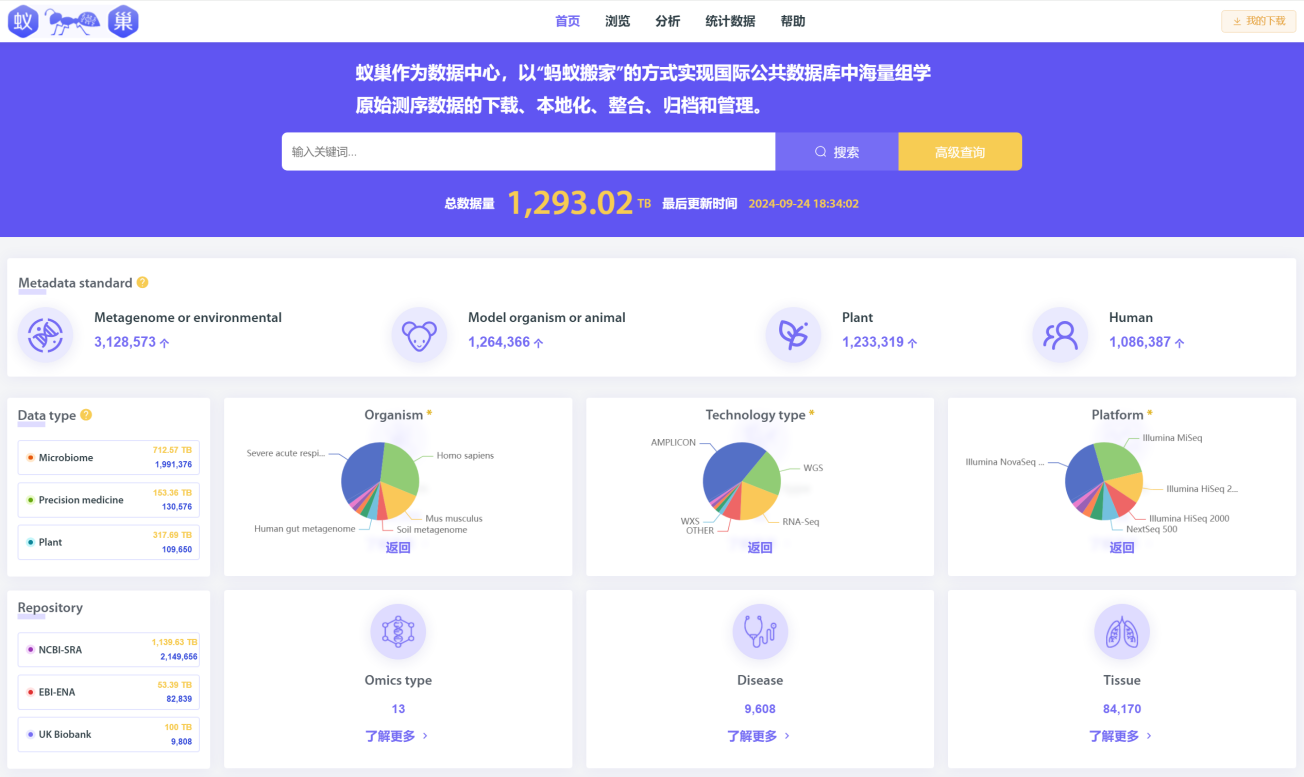1304x777 pixels.
Task: Click the Model organism mouse icon
Action: (419, 335)
